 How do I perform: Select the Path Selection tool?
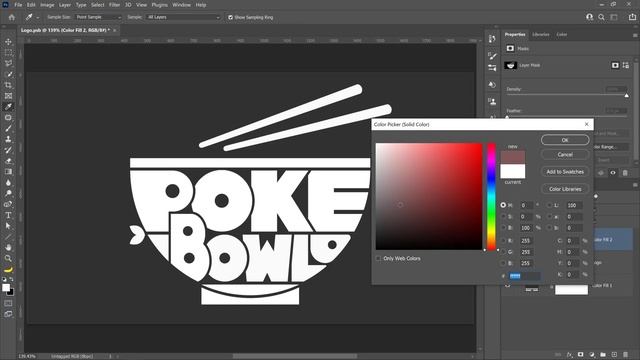click(8, 226)
